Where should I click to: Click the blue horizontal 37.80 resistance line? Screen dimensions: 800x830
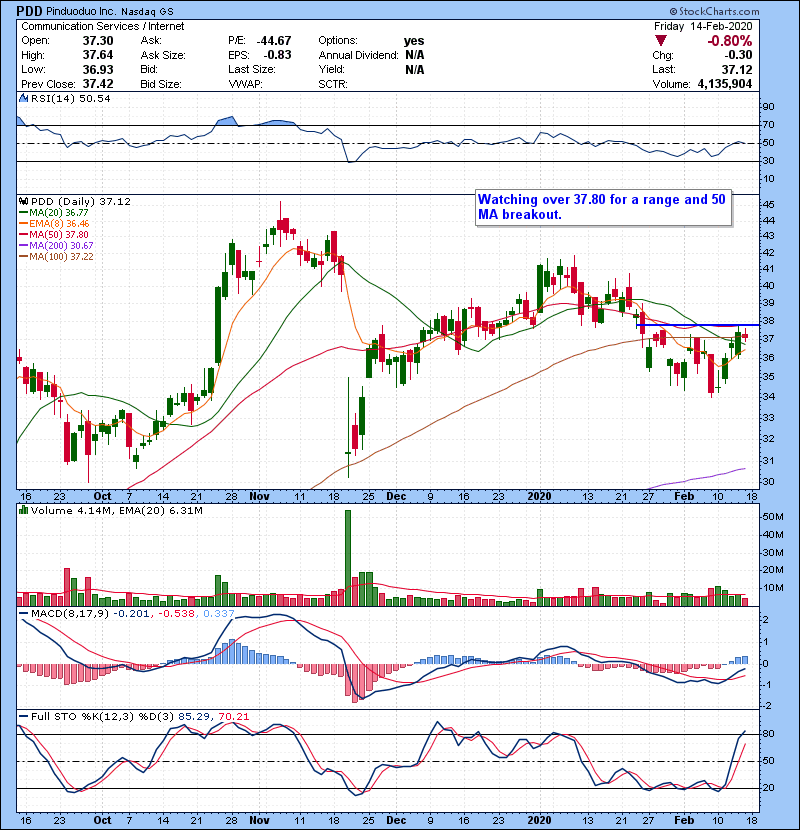(698, 324)
